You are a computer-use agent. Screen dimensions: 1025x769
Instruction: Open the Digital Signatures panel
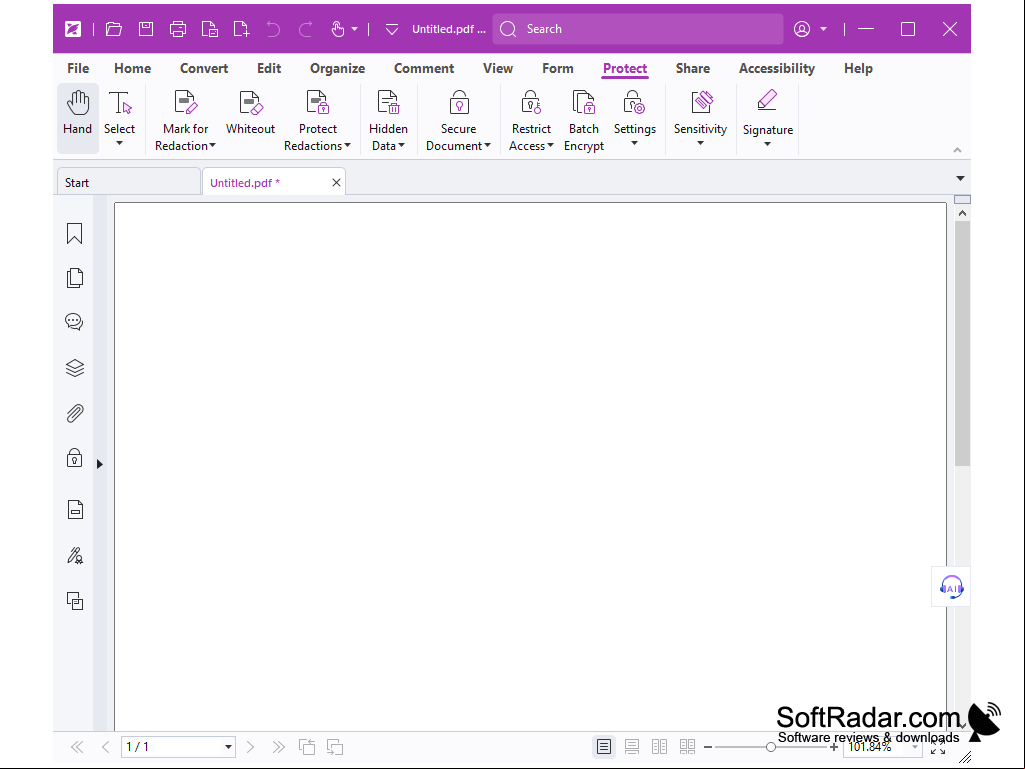(x=75, y=556)
